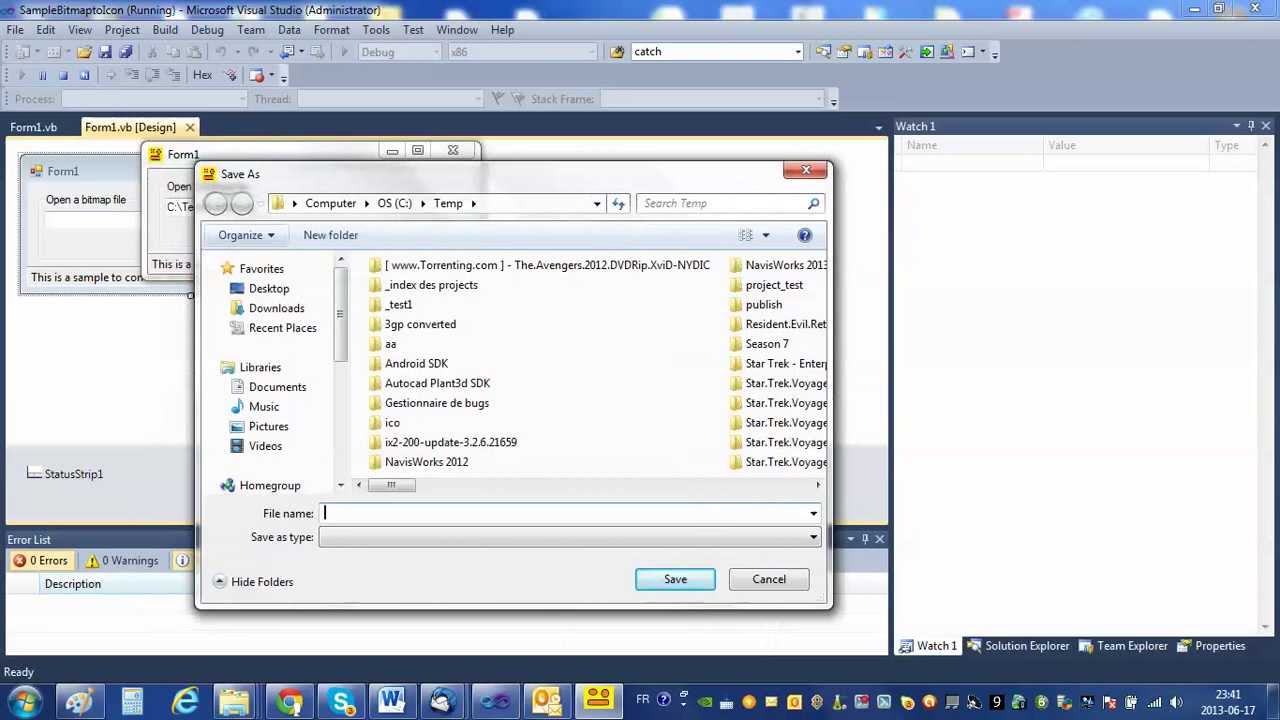Open the Save as type dropdown

click(x=812, y=537)
